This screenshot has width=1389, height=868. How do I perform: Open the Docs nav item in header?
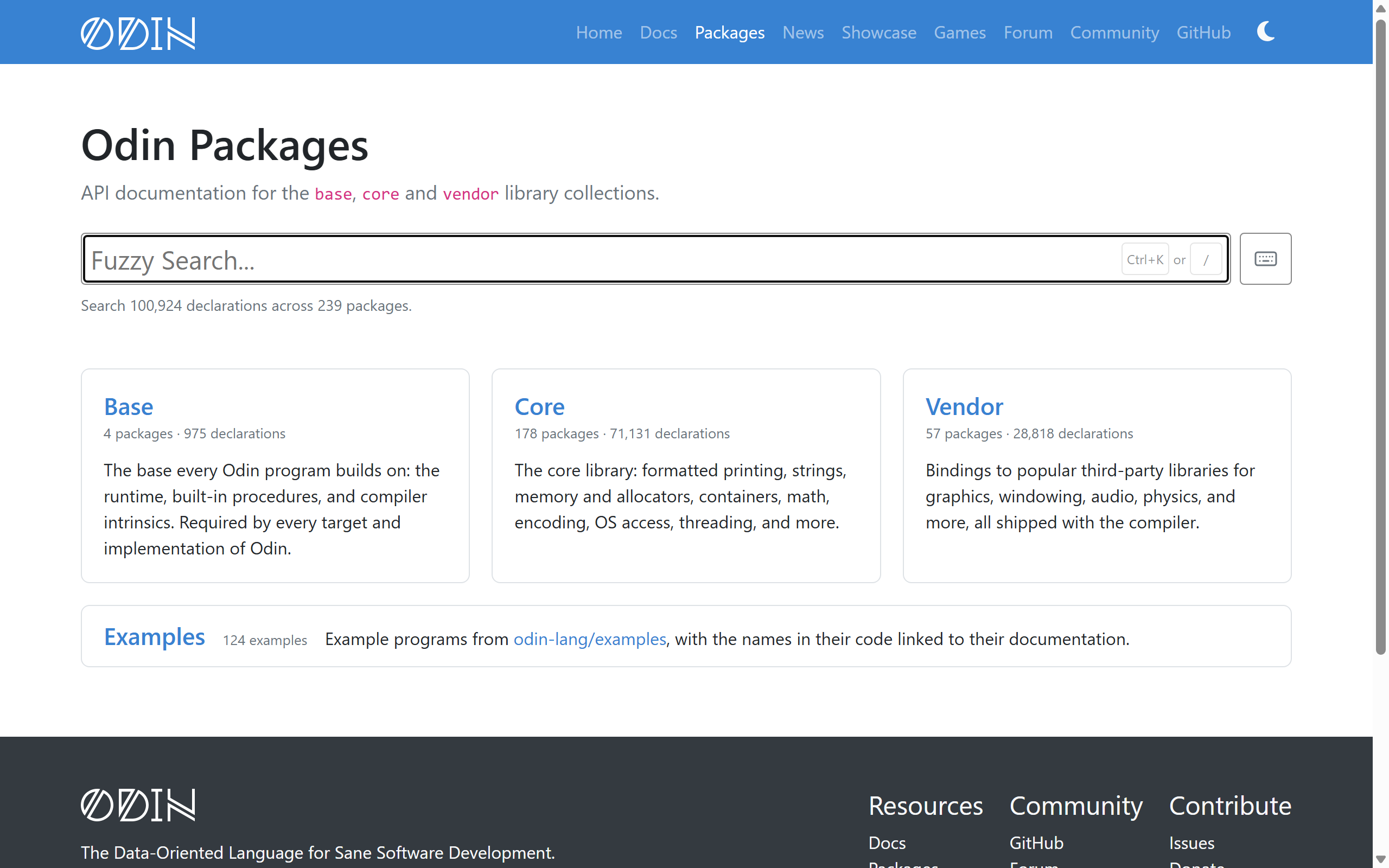pos(658,33)
